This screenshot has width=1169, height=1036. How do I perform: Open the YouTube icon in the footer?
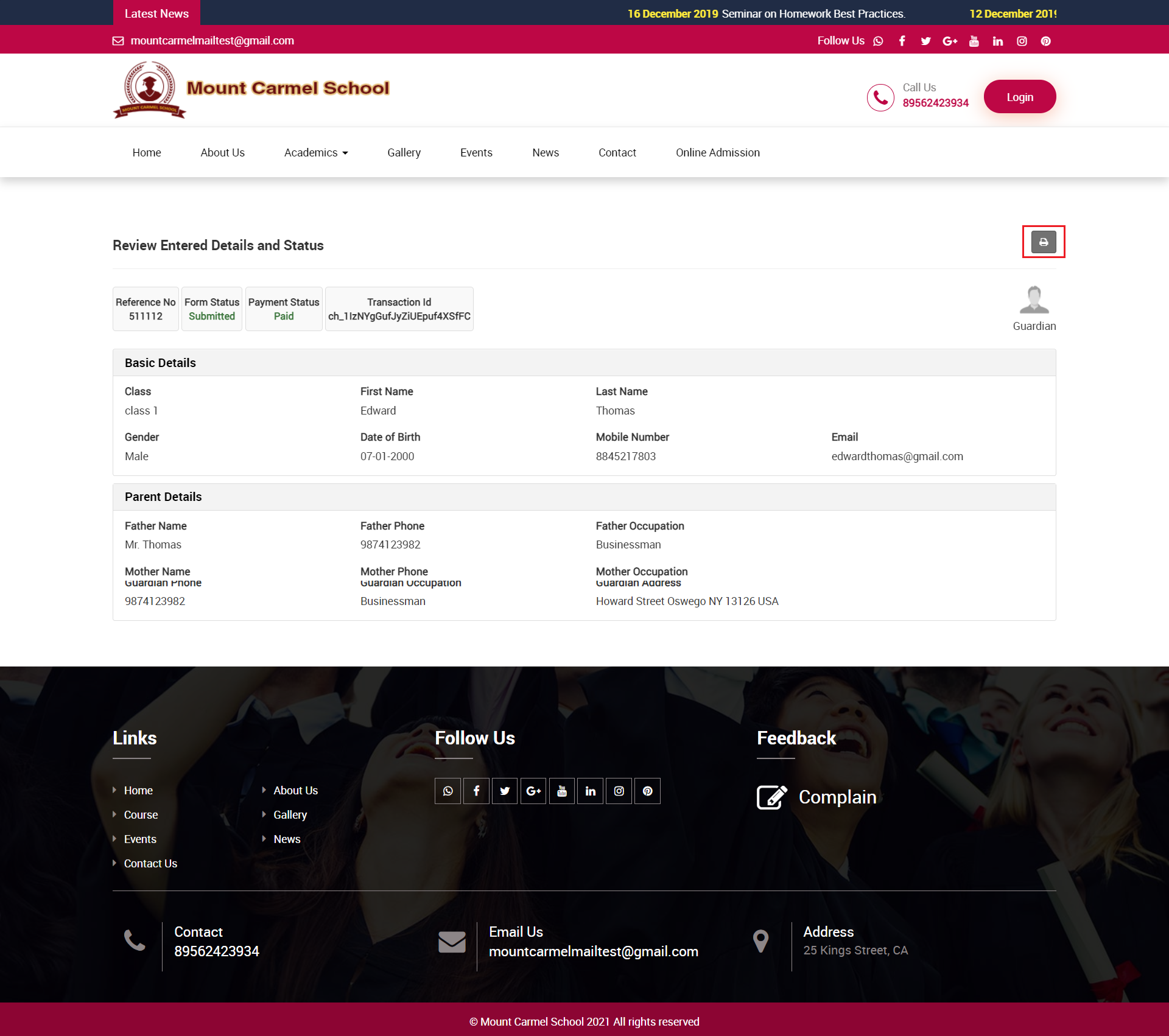pyautogui.click(x=561, y=791)
